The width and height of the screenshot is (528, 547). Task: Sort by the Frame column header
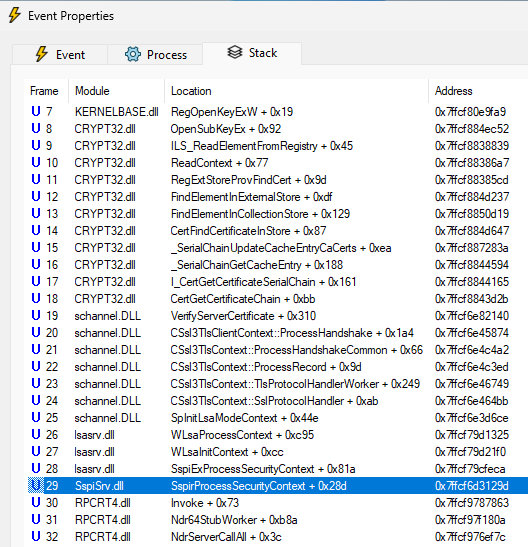(x=44, y=91)
